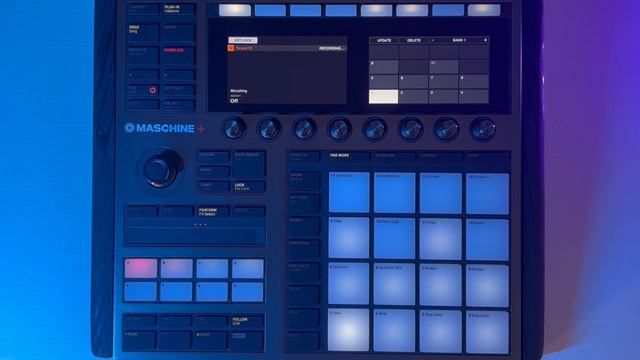Select the pink-lit group A button
The height and width of the screenshot is (360, 640).
click(x=140, y=268)
